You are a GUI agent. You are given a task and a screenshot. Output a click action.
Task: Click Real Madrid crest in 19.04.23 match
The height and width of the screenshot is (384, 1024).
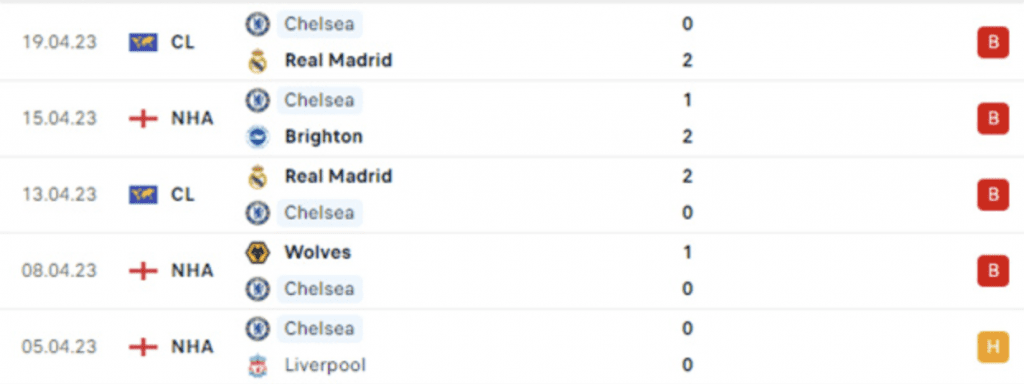point(257,61)
